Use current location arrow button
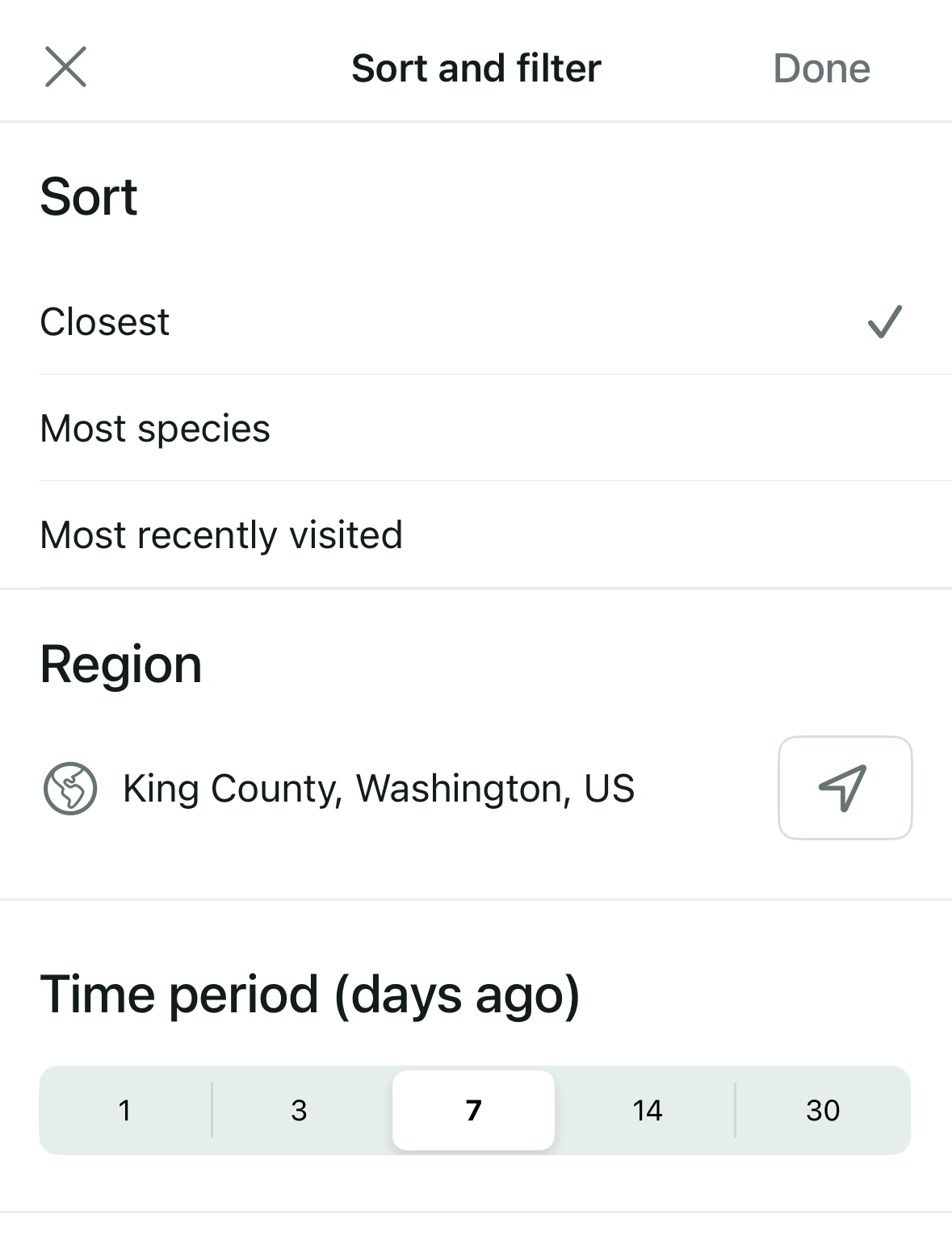The width and height of the screenshot is (952, 1244). click(845, 788)
